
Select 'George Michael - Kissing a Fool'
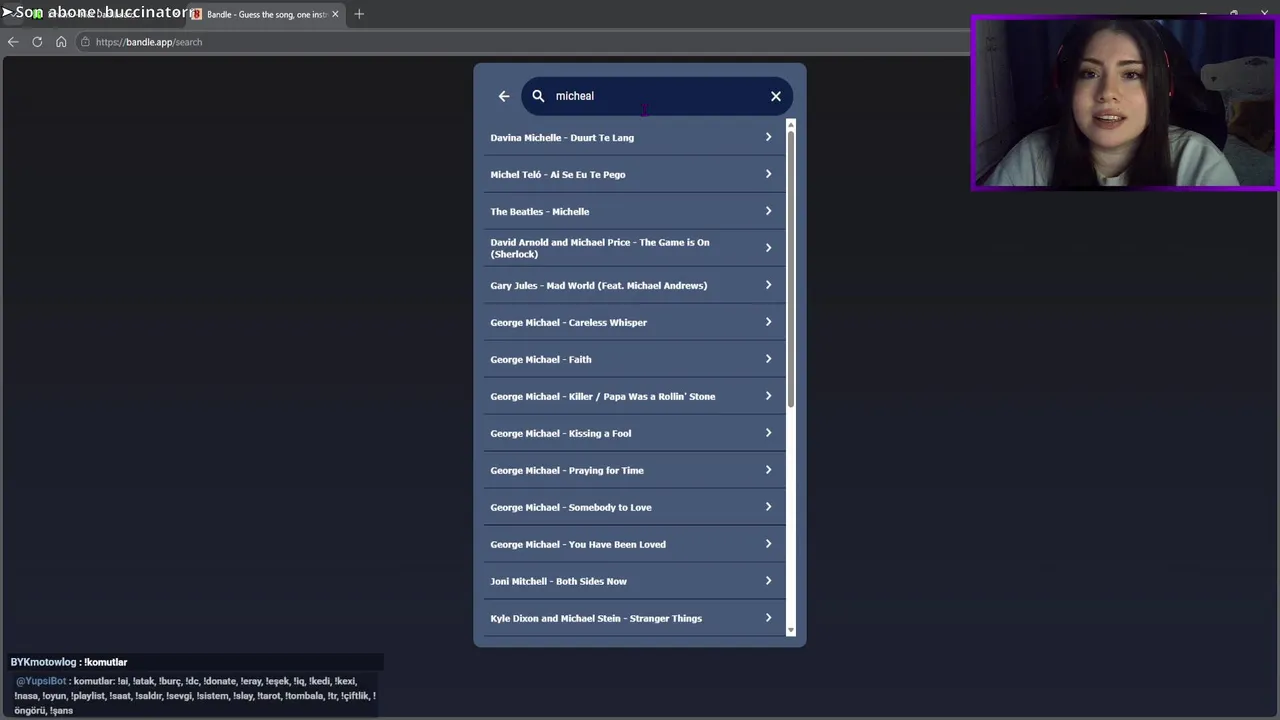[634, 433]
